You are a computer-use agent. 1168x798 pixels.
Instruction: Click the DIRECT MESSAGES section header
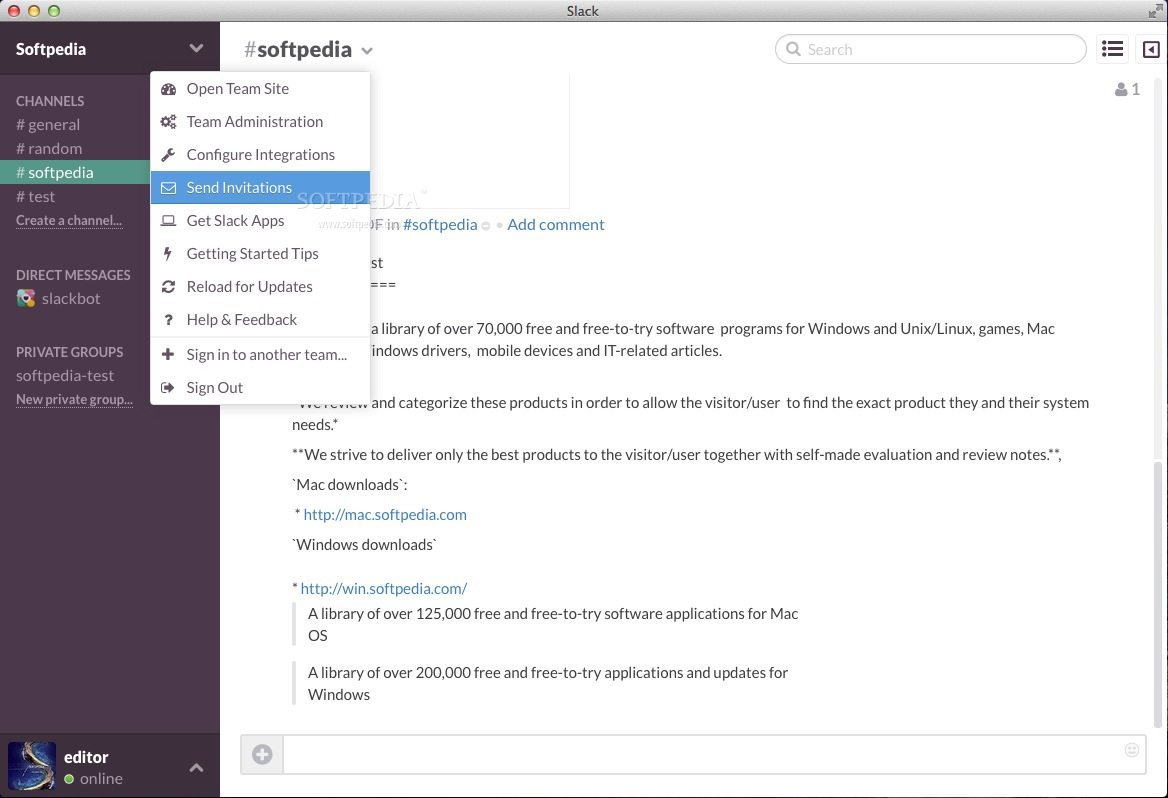tap(73, 275)
